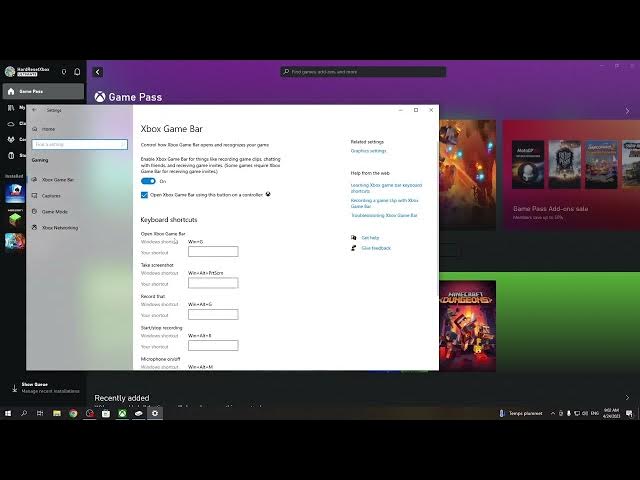
Task: Uncheck open Game Bar with controller button
Action: point(144,195)
